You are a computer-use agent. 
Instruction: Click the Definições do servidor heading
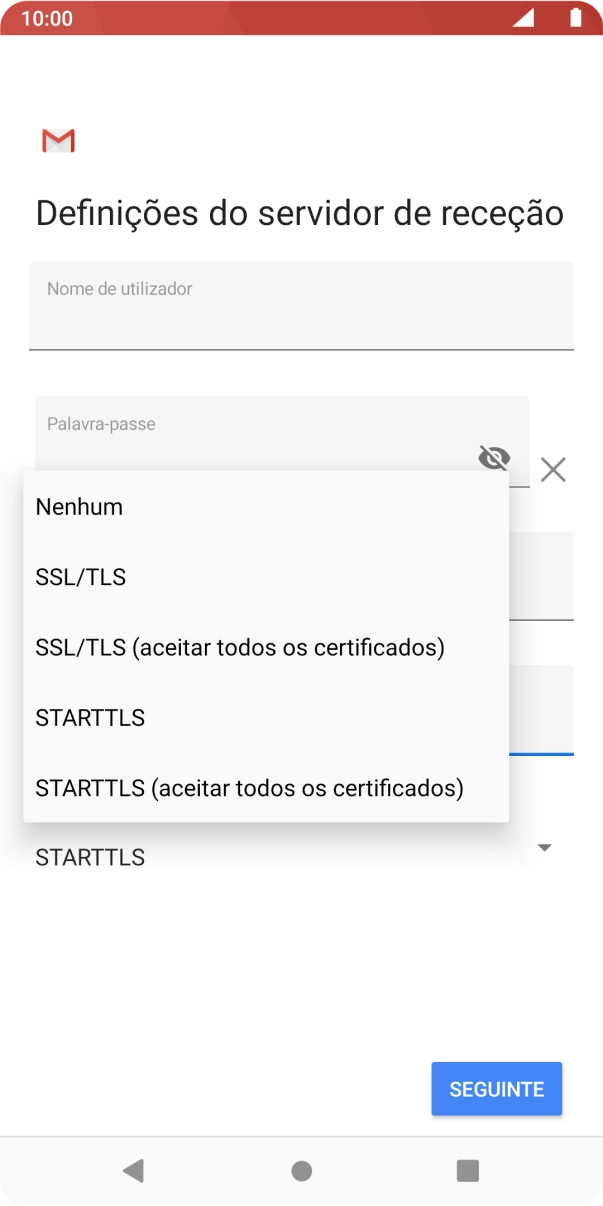[x=300, y=212]
